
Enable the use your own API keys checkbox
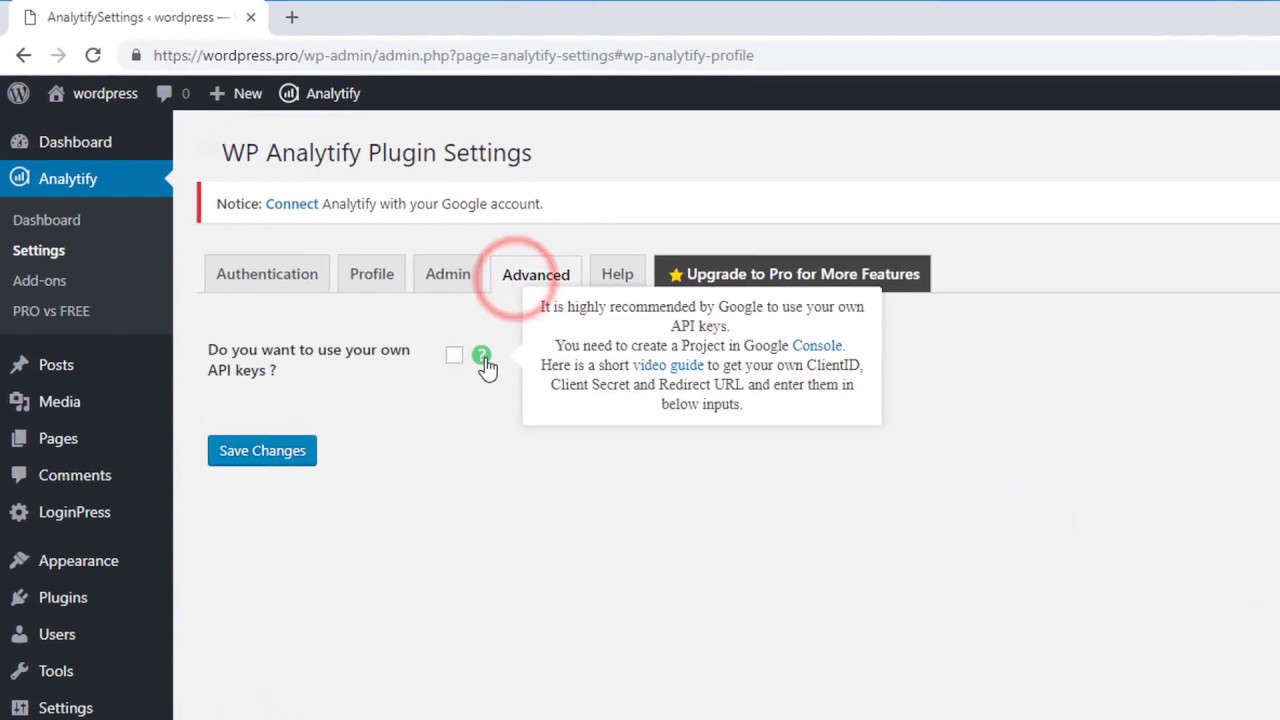click(x=455, y=355)
